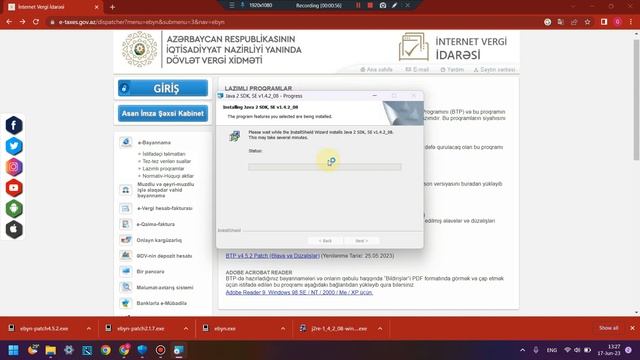Open the Instagram social icon
640x360 pixels.
[14, 167]
